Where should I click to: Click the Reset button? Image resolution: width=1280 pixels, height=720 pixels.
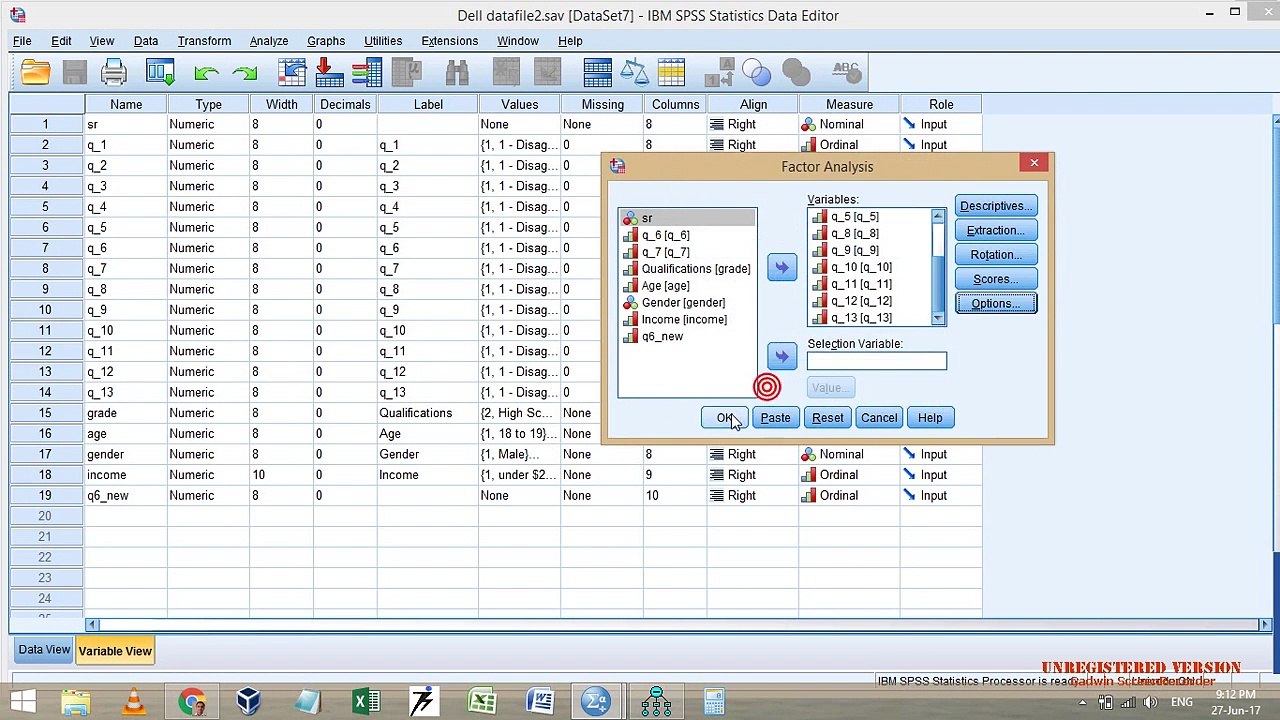828,418
